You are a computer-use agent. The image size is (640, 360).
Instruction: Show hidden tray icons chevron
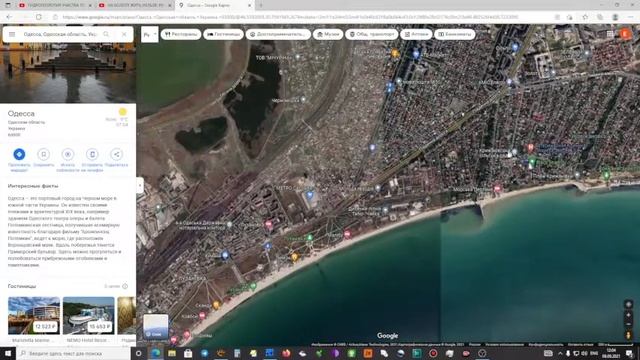560,353
